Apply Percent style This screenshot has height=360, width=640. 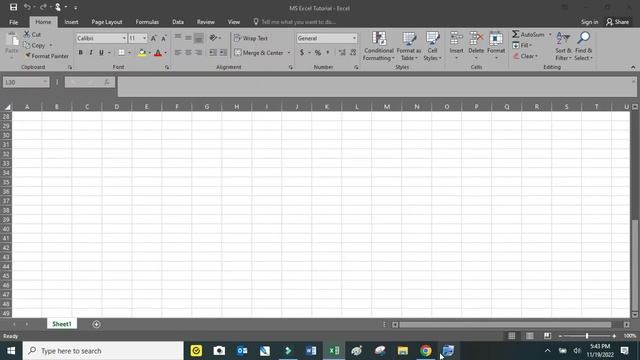tap(318, 52)
